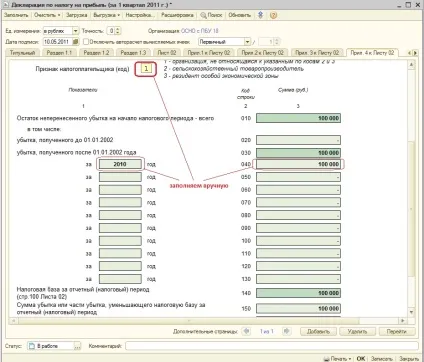
Task: Go to next additional page arrow
Action: (x=286, y=331)
